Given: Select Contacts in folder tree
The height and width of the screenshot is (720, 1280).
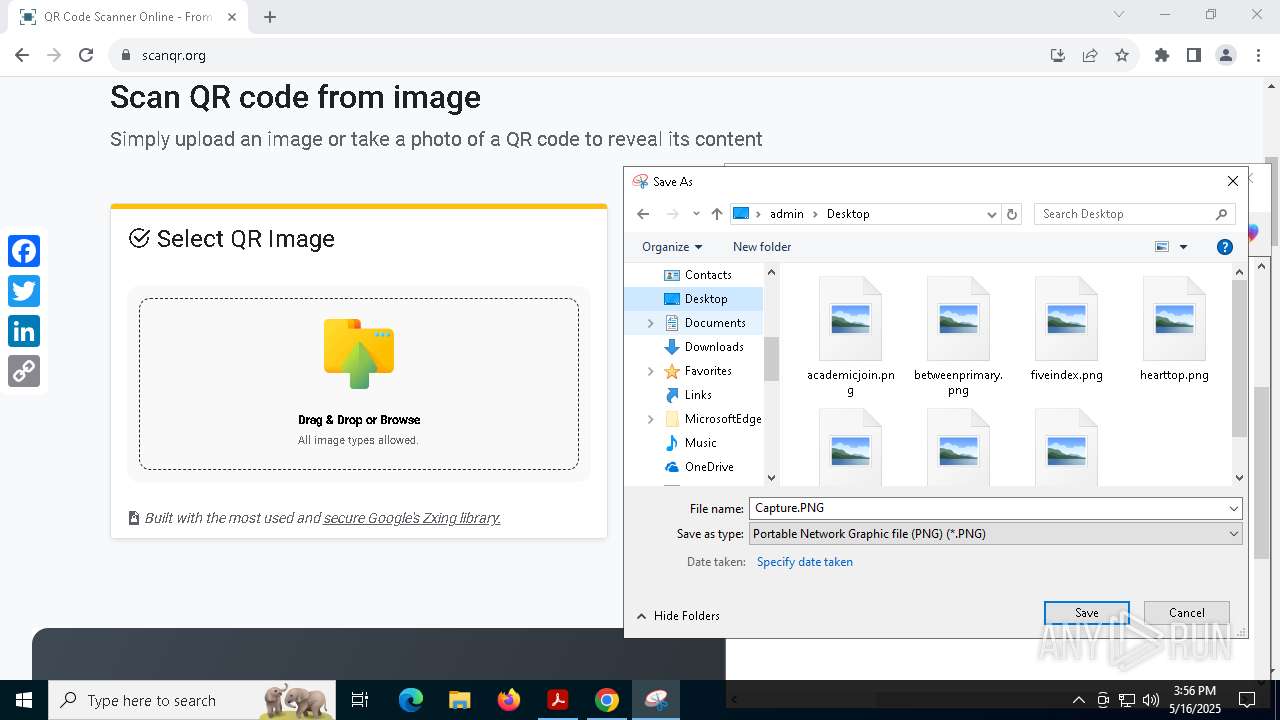Looking at the screenshot, I should point(708,275).
